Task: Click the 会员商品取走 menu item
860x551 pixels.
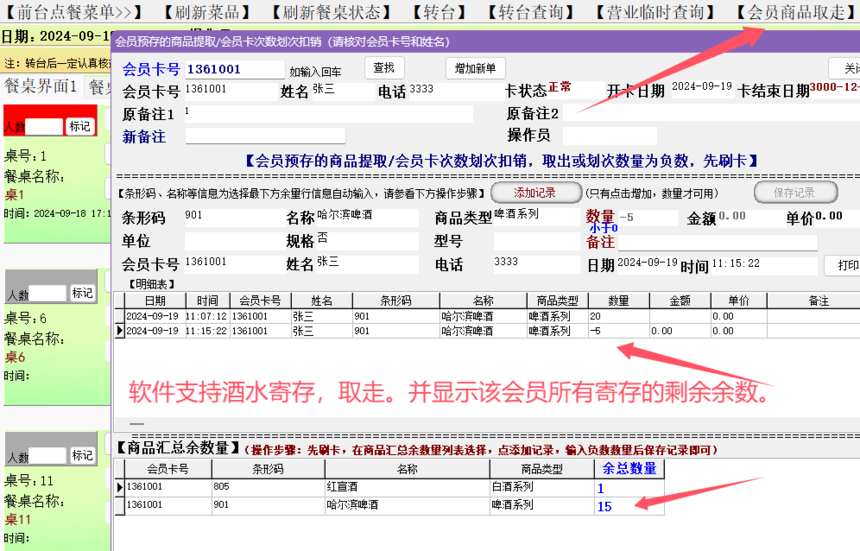Action: point(795,12)
